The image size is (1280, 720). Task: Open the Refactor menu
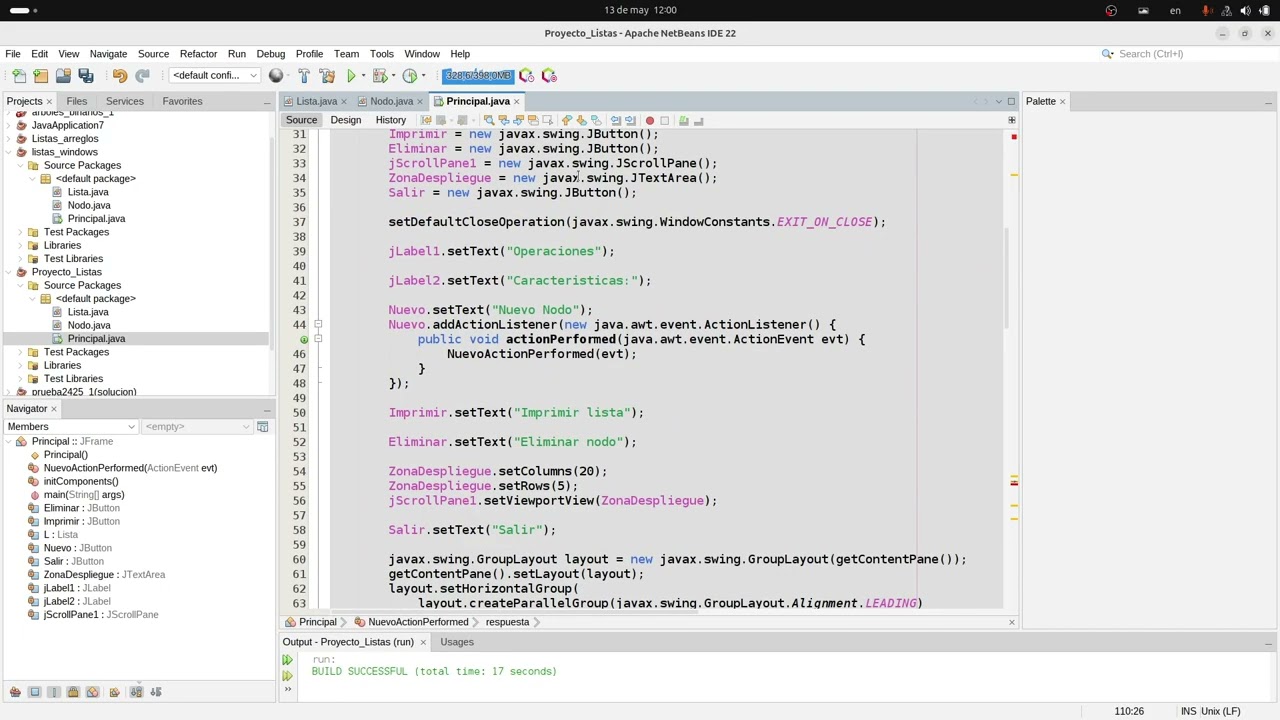(x=198, y=54)
